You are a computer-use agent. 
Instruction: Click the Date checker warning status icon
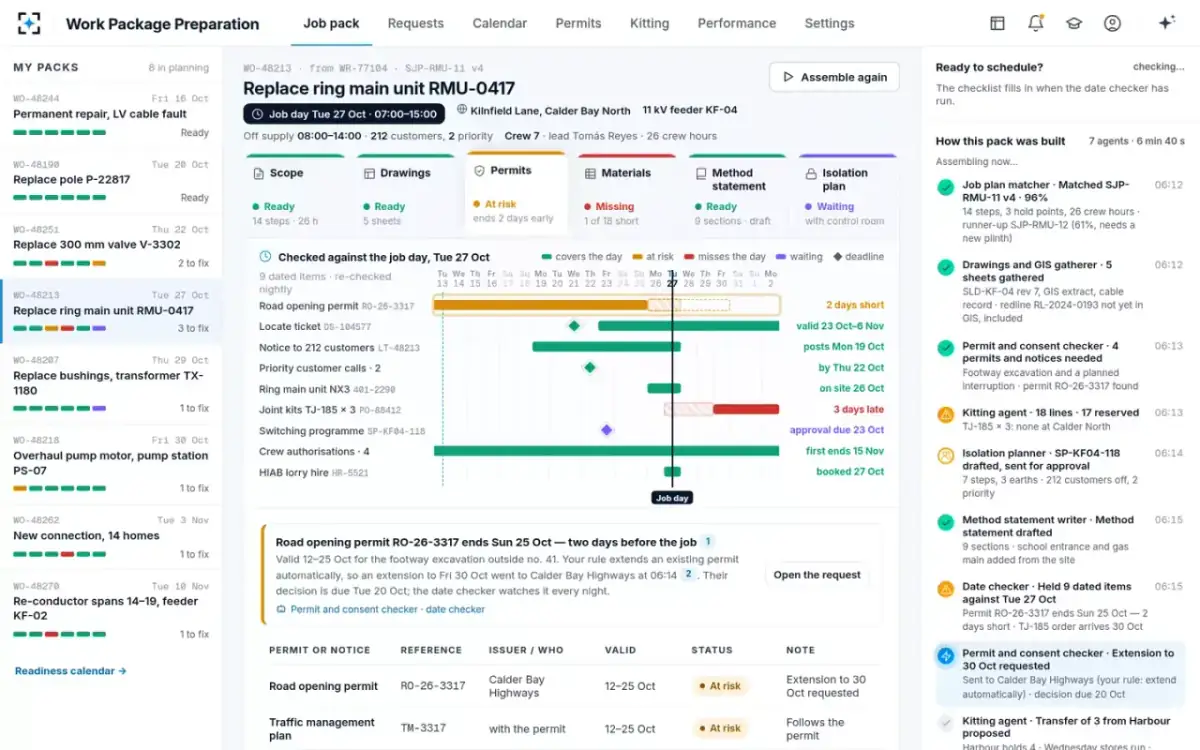(945, 590)
